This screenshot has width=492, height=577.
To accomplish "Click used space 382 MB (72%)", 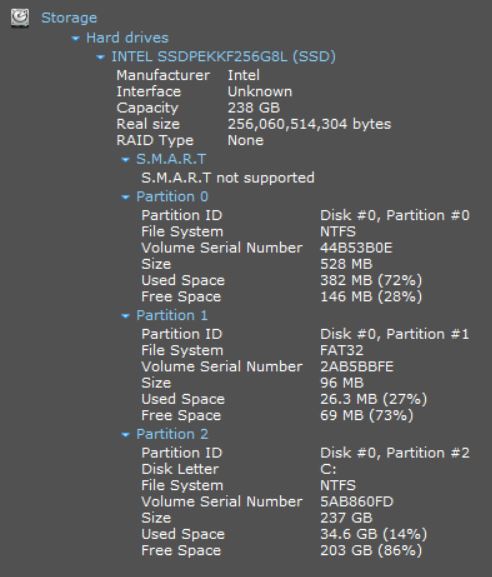I will pyautogui.click(x=371, y=280).
